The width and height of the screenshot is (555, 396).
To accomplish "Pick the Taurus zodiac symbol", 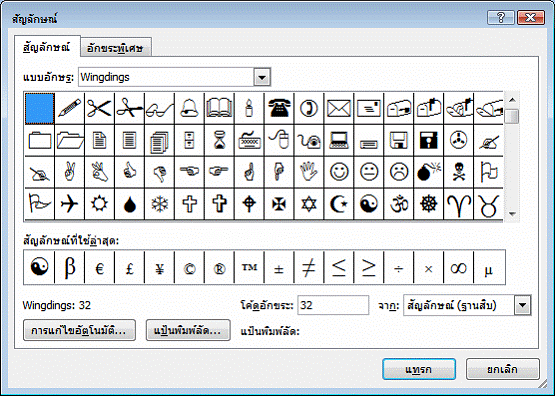I will click(x=488, y=204).
